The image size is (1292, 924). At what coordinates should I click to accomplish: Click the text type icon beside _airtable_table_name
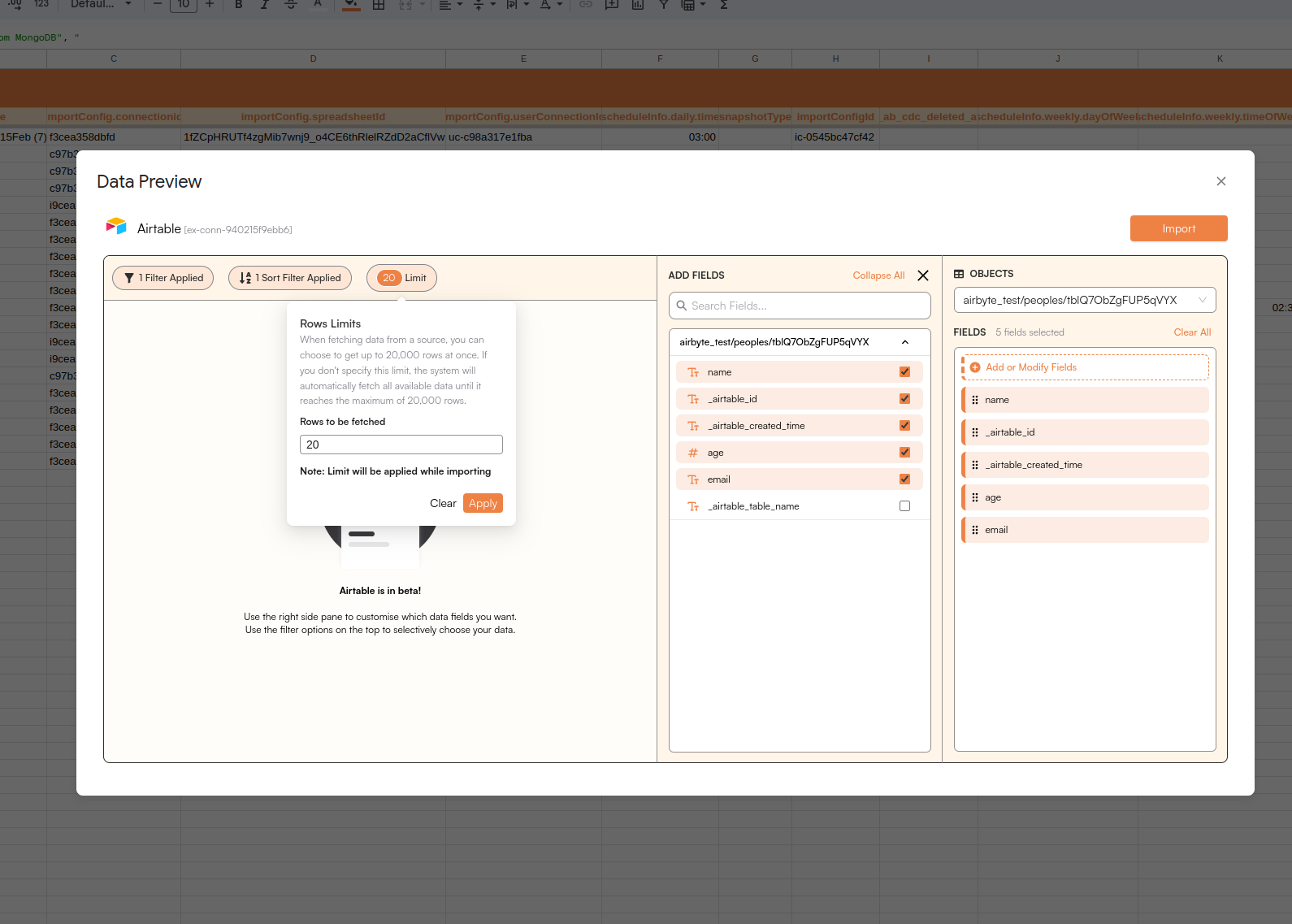click(693, 506)
